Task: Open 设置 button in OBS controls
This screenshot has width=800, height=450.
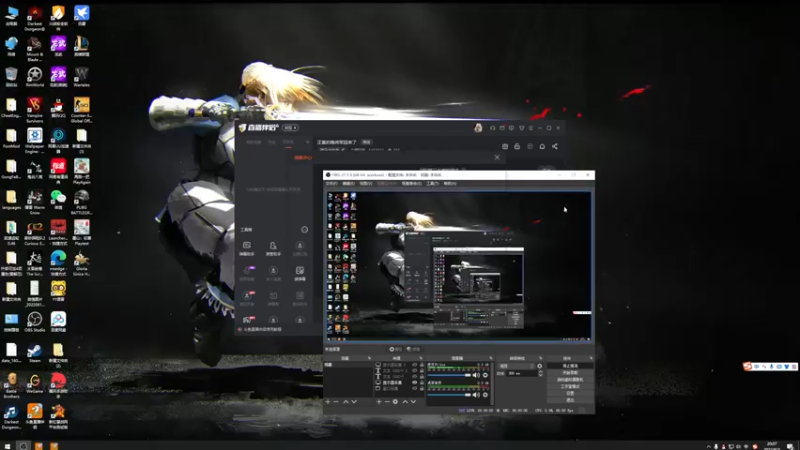Action: (x=570, y=393)
